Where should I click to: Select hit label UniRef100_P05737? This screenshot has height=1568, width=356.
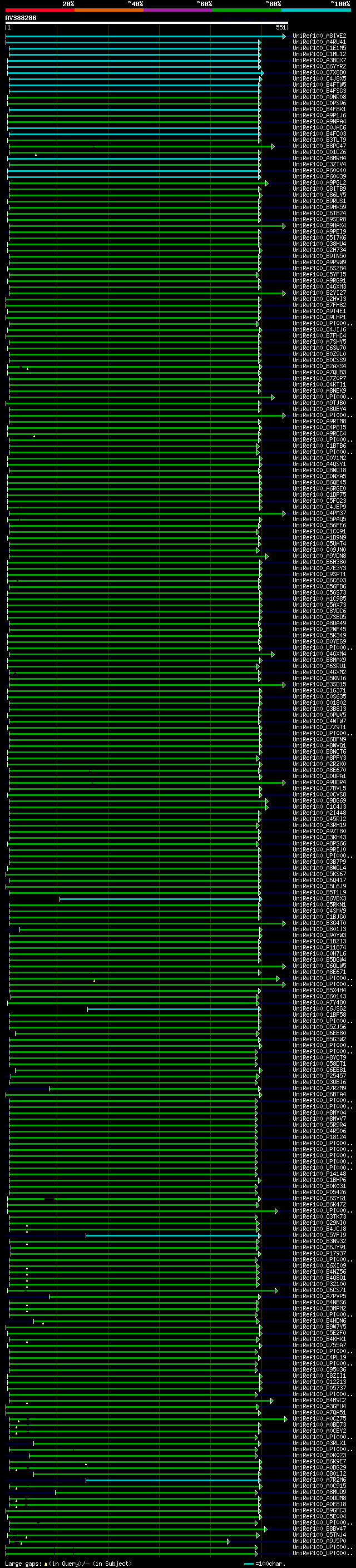pos(319,1388)
